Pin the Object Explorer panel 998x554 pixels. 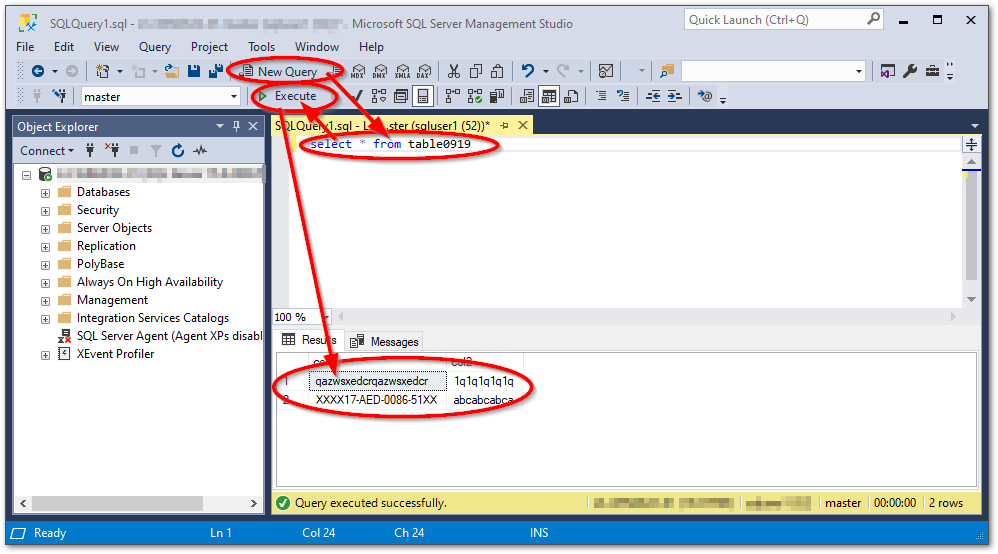[236, 126]
